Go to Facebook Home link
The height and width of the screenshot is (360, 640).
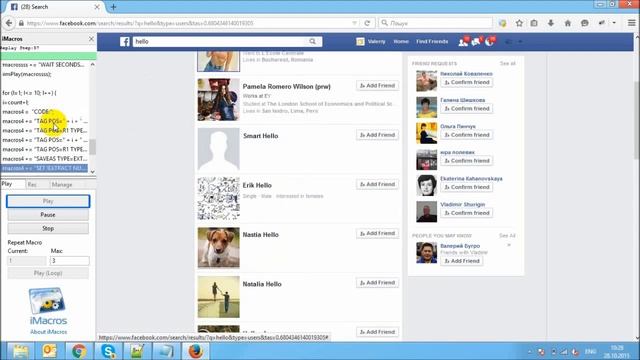point(401,42)
